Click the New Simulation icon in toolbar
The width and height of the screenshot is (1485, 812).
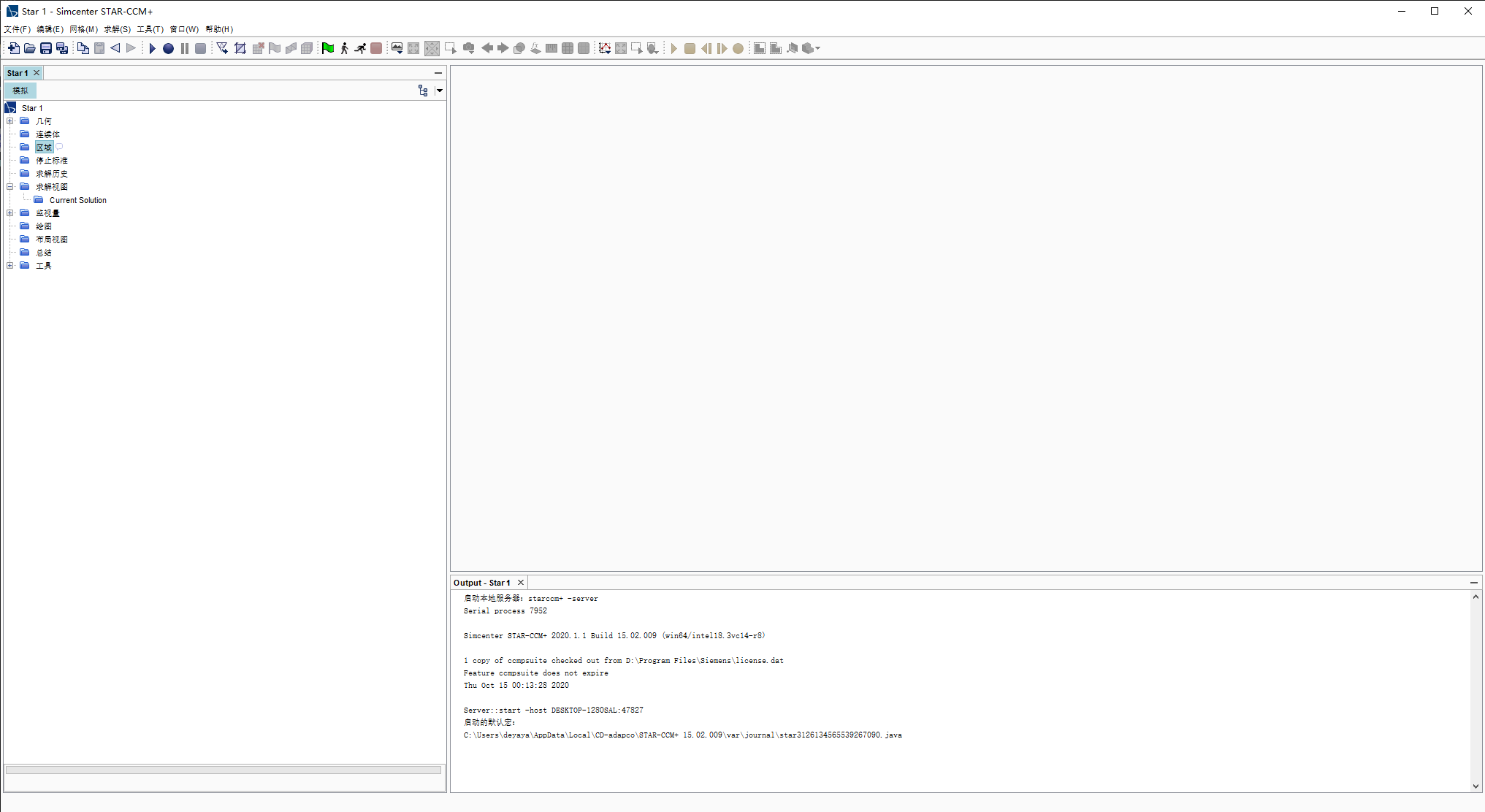pos(14,48)
